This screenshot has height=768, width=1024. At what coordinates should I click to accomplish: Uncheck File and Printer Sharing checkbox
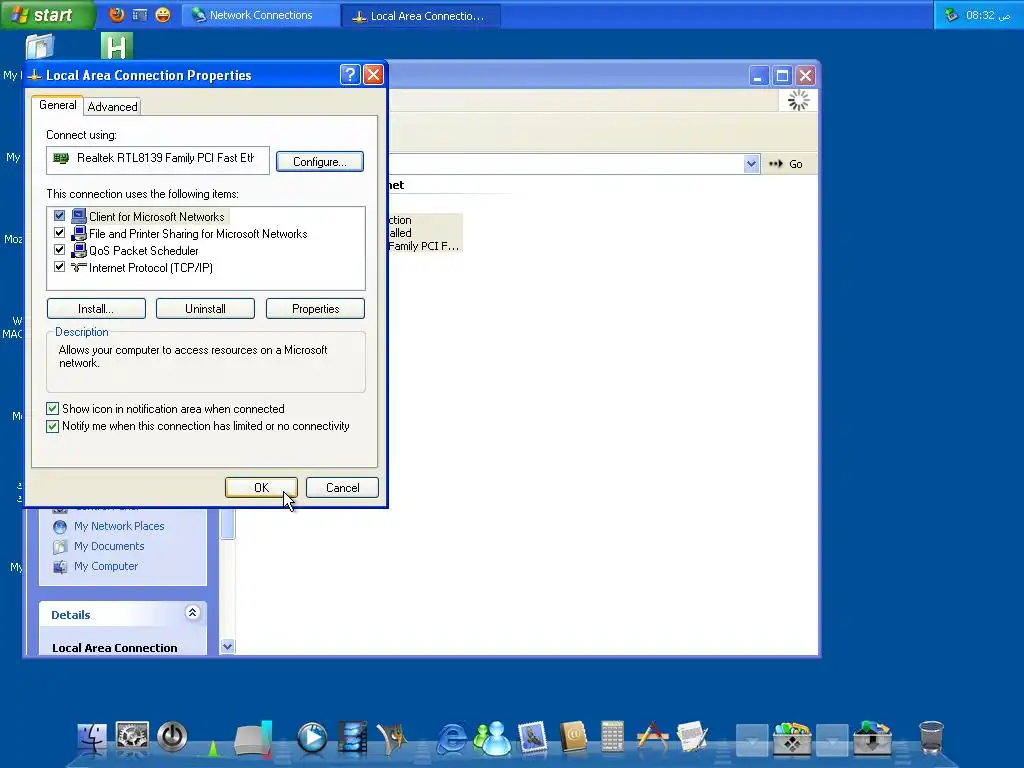pyautogui.click(x=59, y=232)
